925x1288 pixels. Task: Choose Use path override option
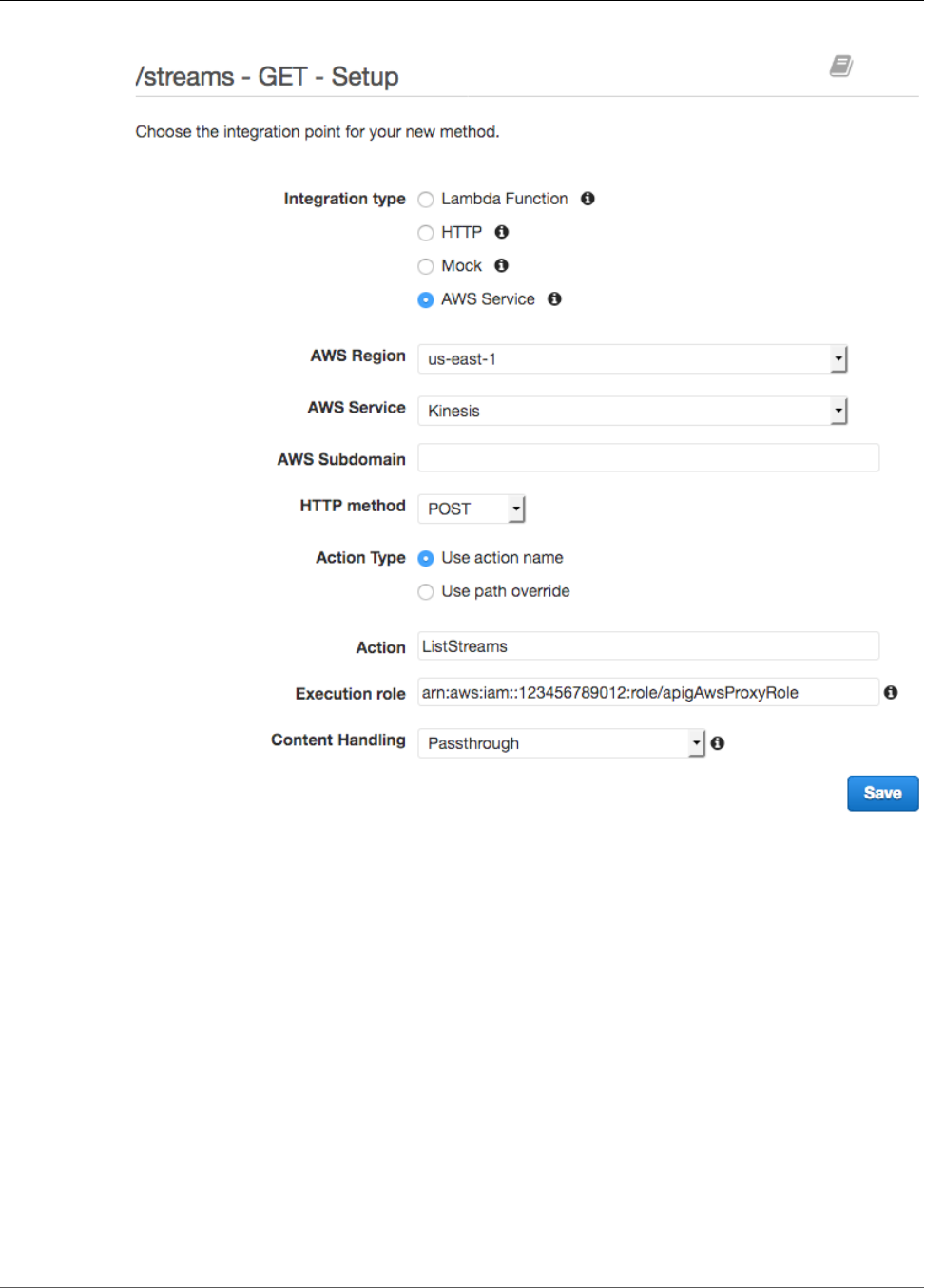(426, 591)
